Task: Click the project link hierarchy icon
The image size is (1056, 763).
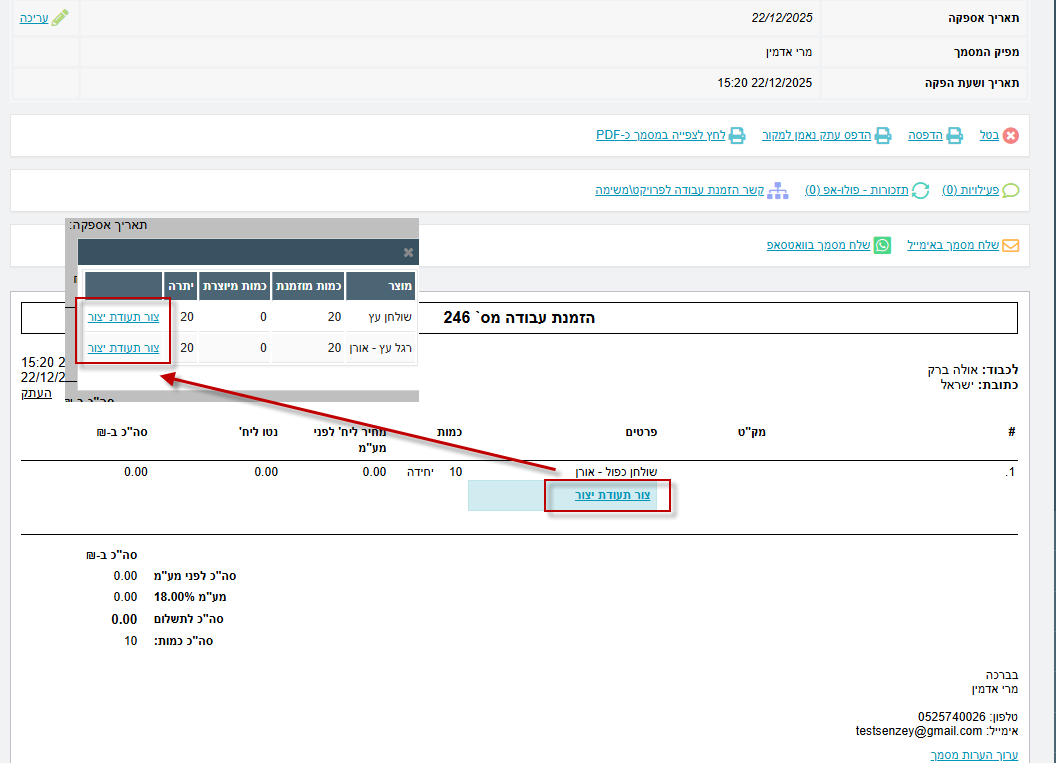Action: coord(778,190)
